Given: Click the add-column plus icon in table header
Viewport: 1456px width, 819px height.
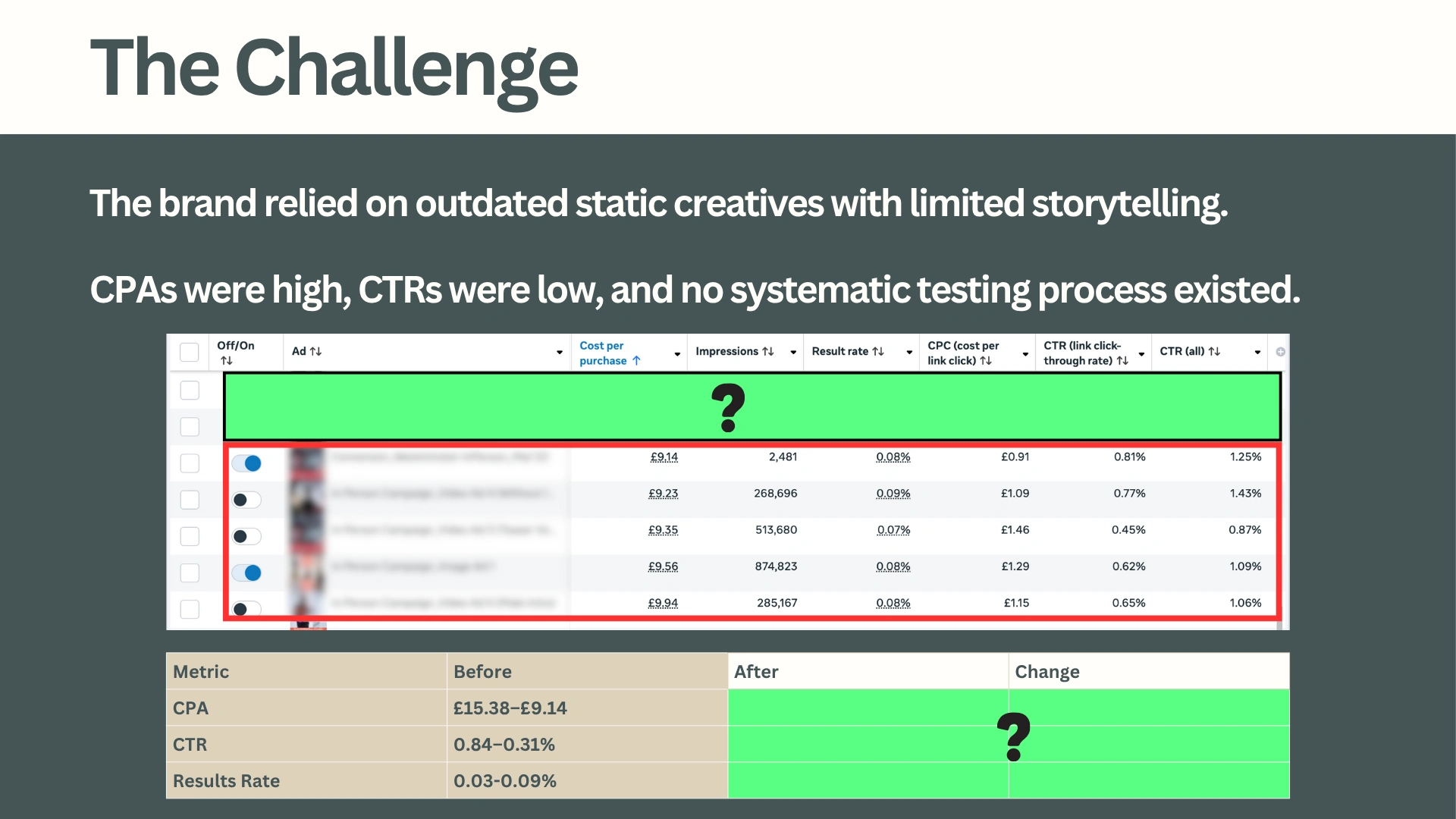Looking at the screenshot, I should click(1280, 352).
